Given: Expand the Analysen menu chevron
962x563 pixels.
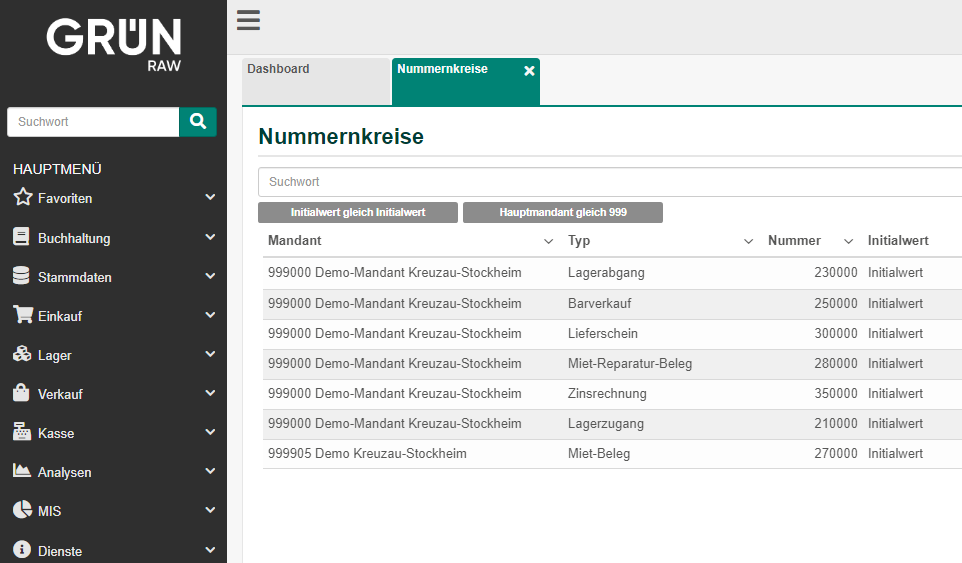Looking at the screenshot, I should 210,471.
